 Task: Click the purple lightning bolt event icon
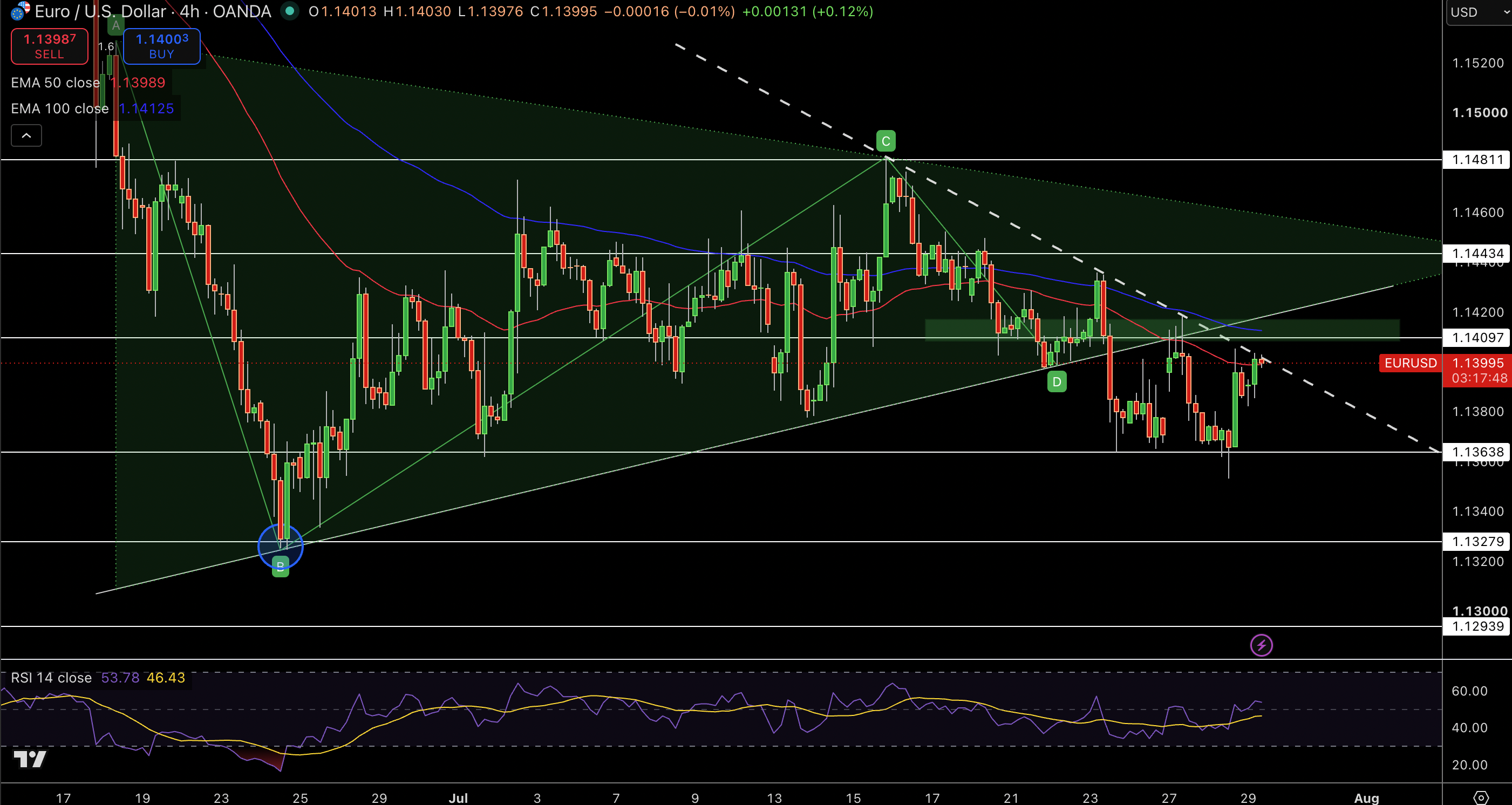(x=1262, y=645)
